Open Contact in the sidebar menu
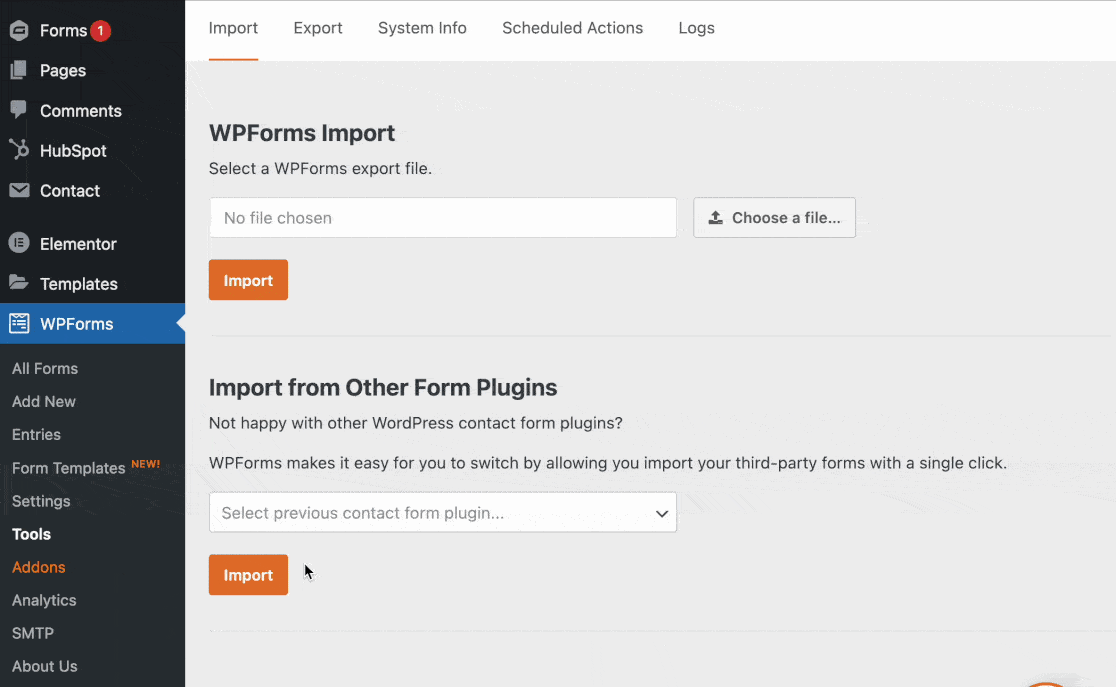The height and width of the screenshot is (687, 1116). [70, 190]
